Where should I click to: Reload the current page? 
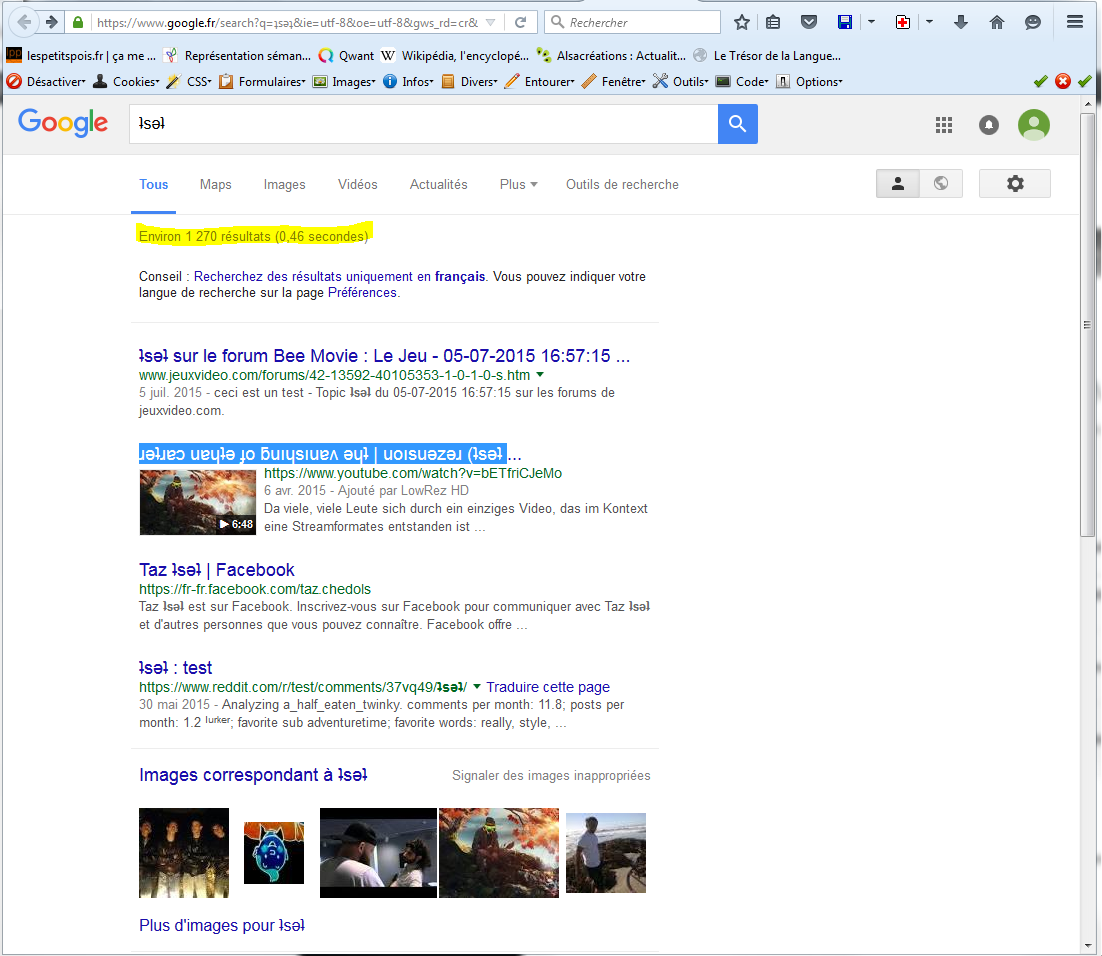point(520,22)
